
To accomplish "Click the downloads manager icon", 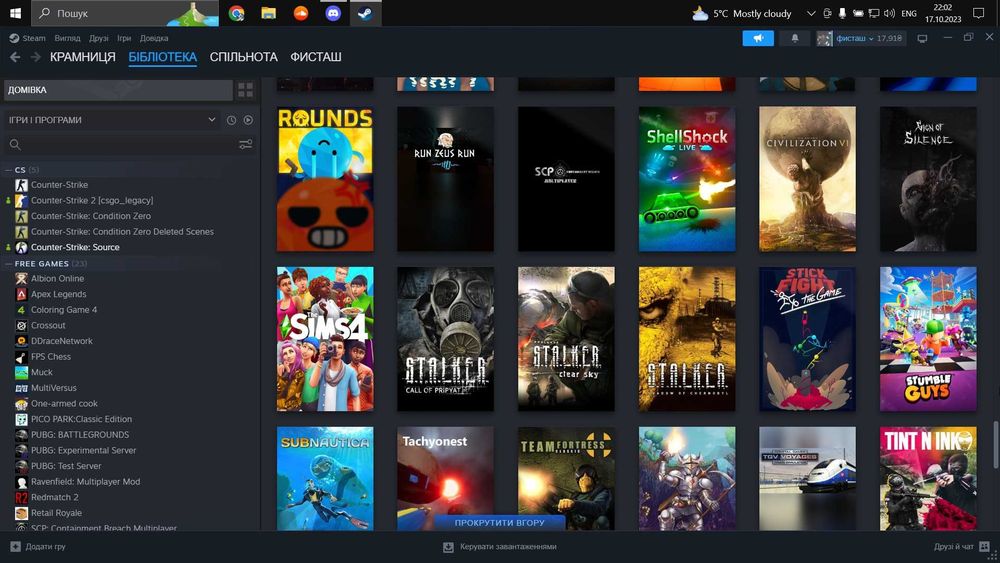I will [448, 546].
